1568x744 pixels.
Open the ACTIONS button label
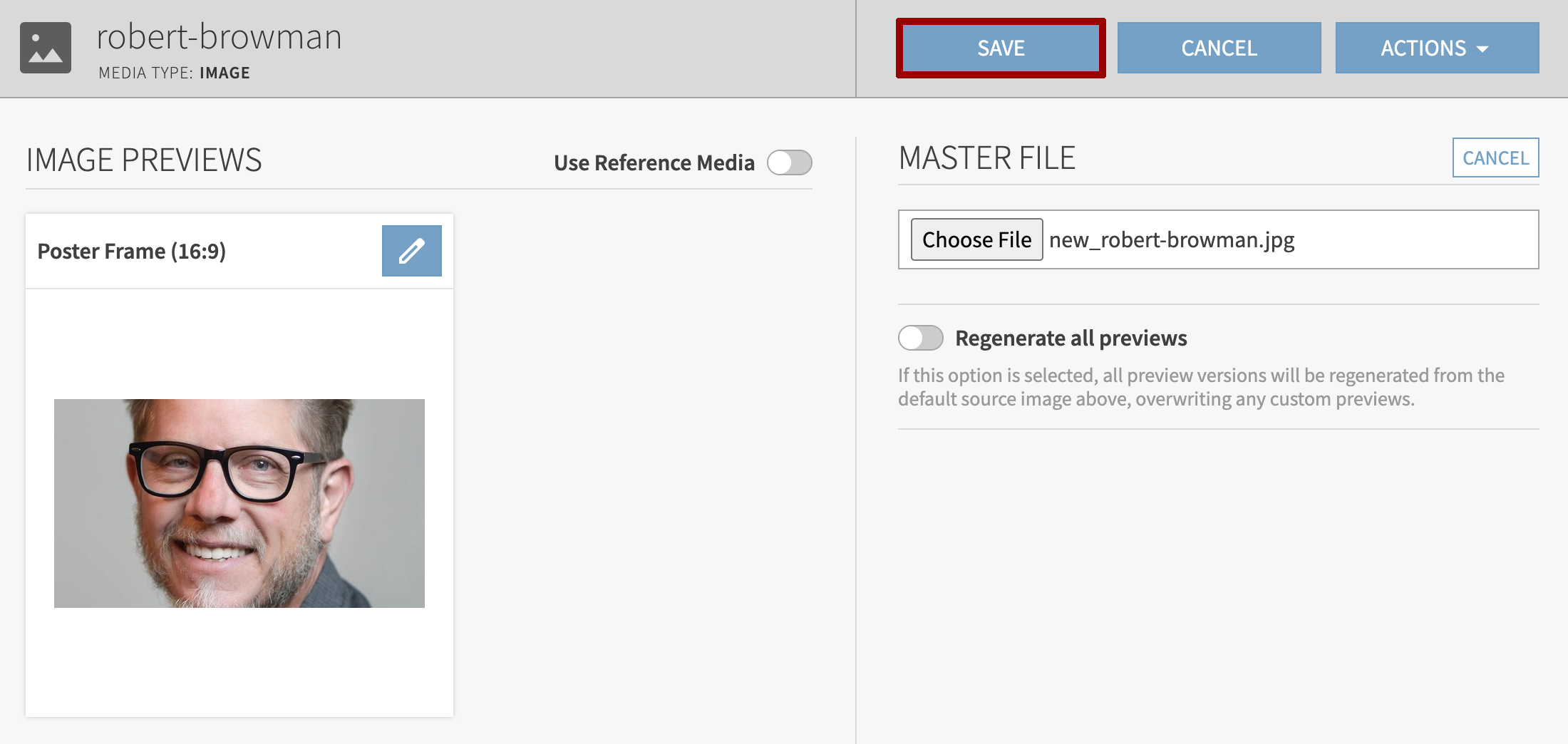point(1423,48)
